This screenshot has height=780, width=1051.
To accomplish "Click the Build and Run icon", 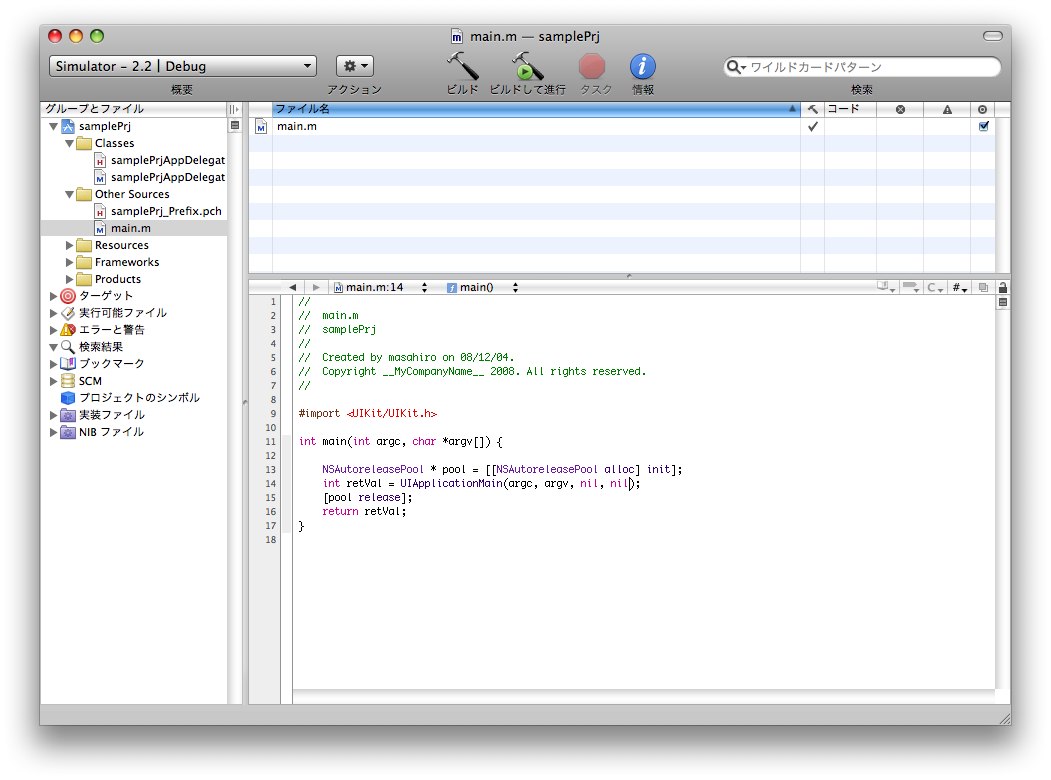I will (527, 67).
